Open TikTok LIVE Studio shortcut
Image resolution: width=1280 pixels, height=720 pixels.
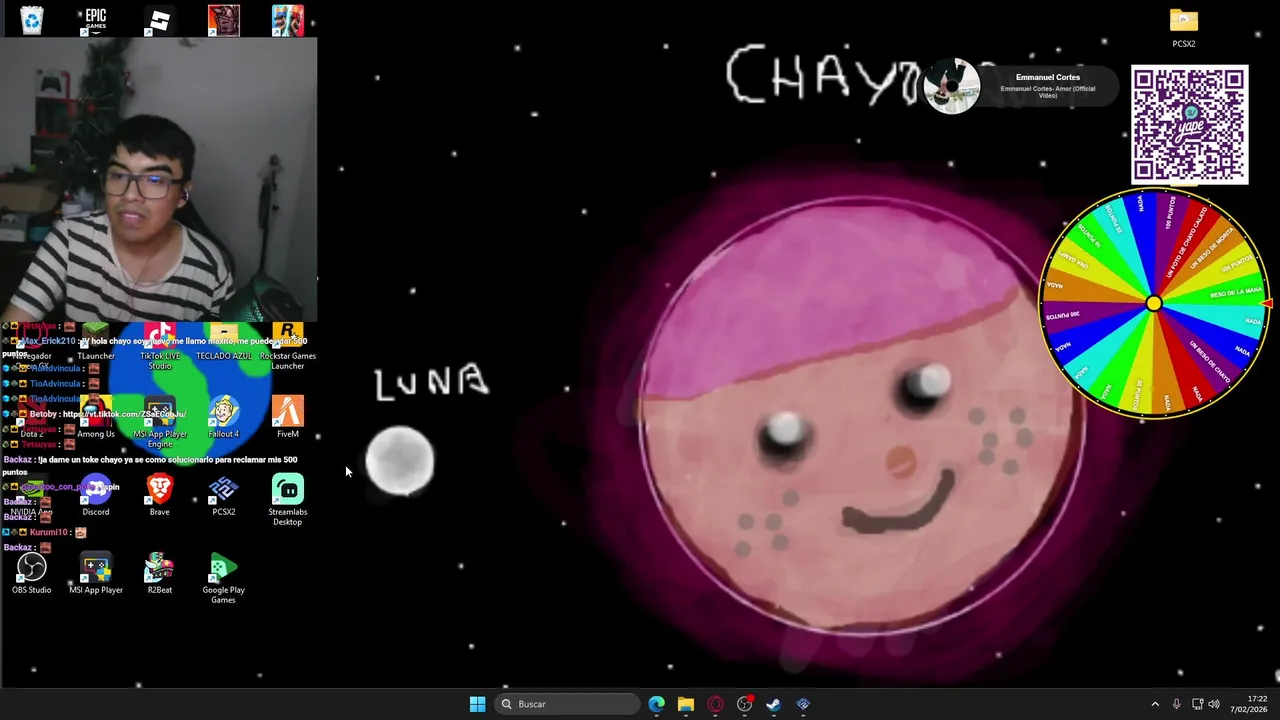(x=160, y=346)
